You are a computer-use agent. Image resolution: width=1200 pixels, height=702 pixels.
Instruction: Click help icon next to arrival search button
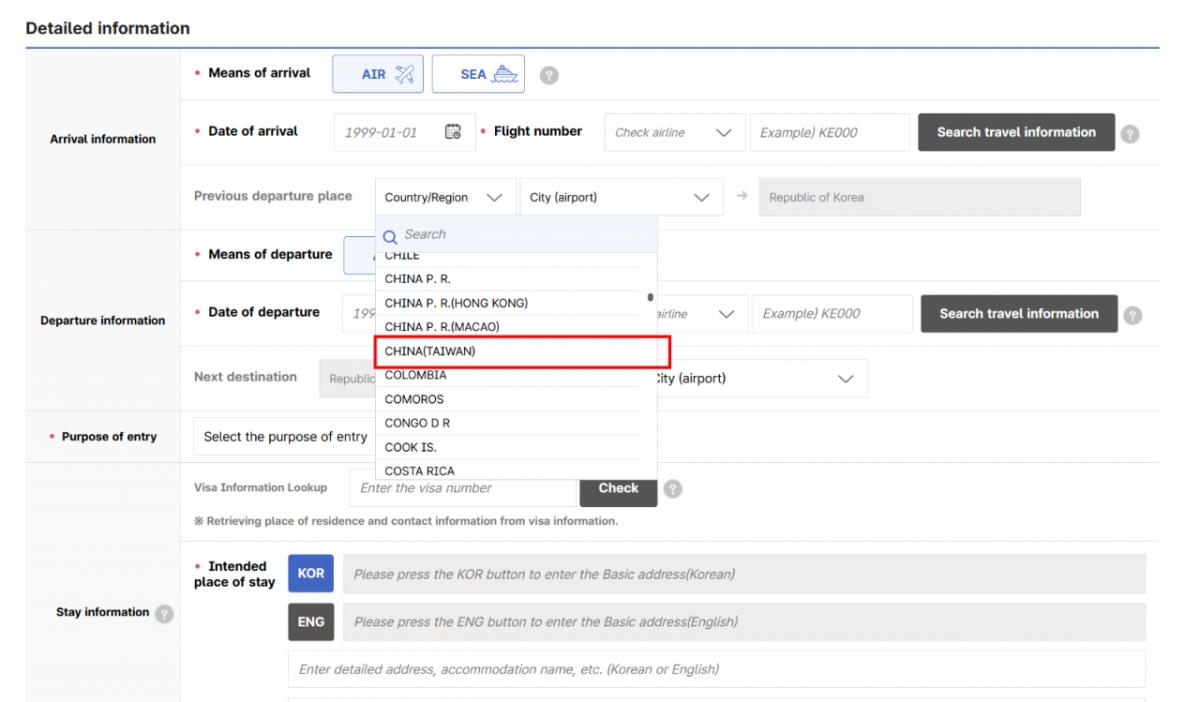pyautogui.click(x=1130, y=133)
